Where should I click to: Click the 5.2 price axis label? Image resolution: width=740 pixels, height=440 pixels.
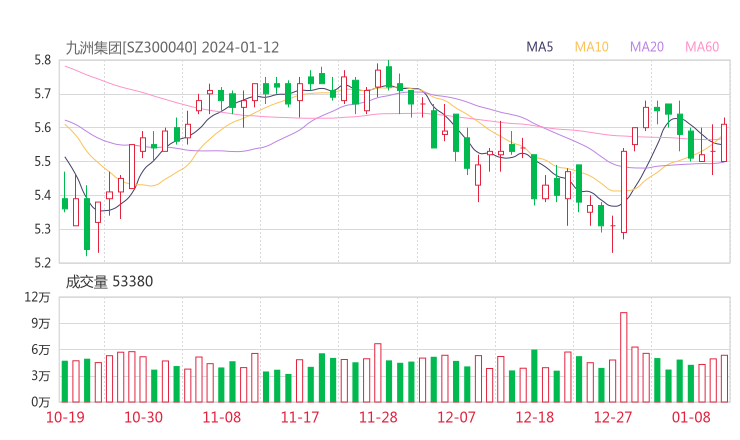[x=42, y=262]
